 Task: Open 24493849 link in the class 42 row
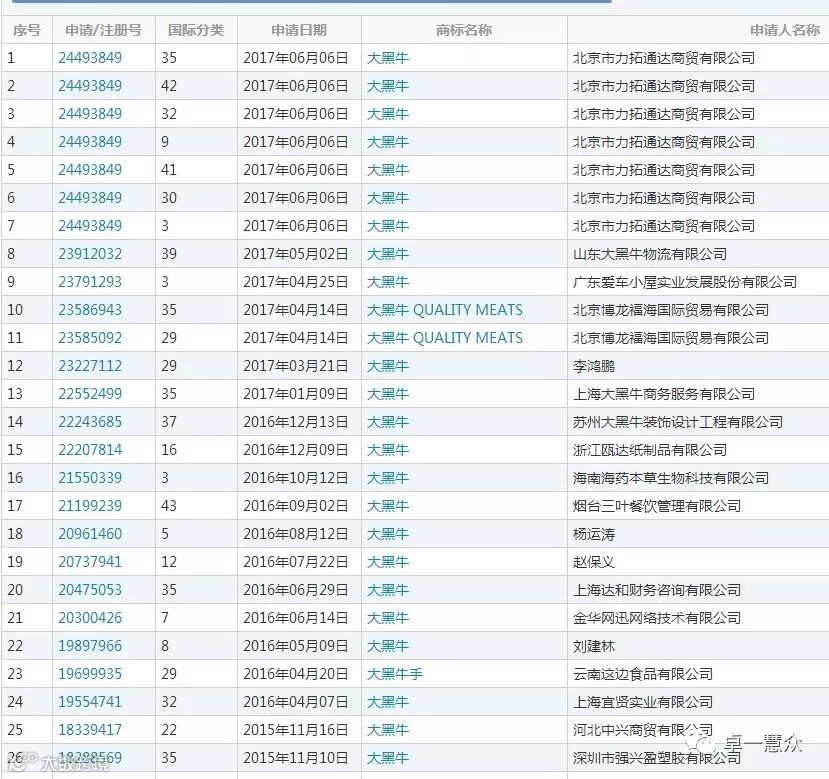[x=90, y=86]
